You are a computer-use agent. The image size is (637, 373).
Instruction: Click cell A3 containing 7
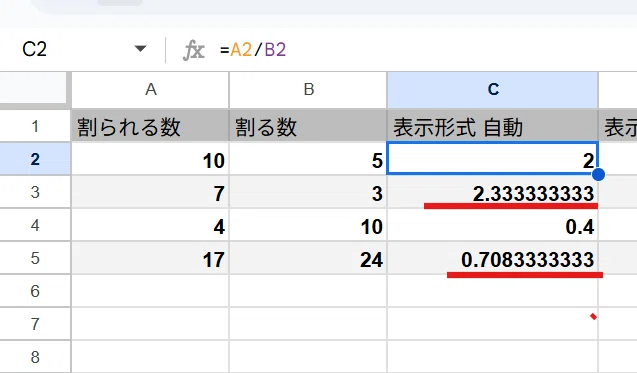coord(150,192)
